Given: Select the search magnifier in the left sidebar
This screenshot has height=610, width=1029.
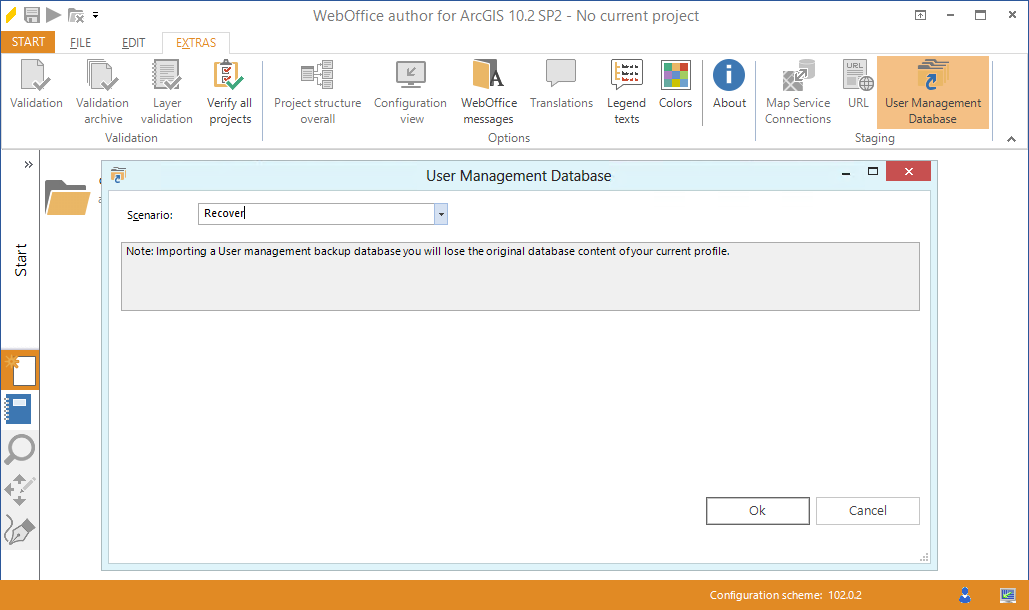Looking at the screenshot, I should (20, 450).
